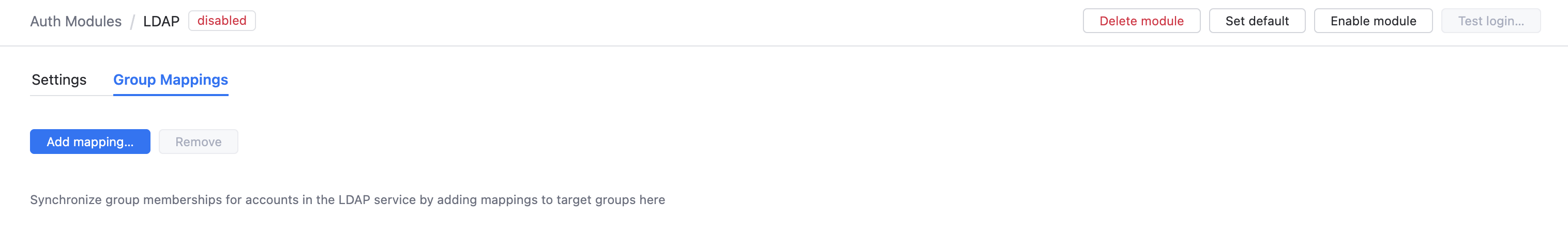Click the Delete module button
This screenshot has height=249, width=1568.
tap(1141, 21)
